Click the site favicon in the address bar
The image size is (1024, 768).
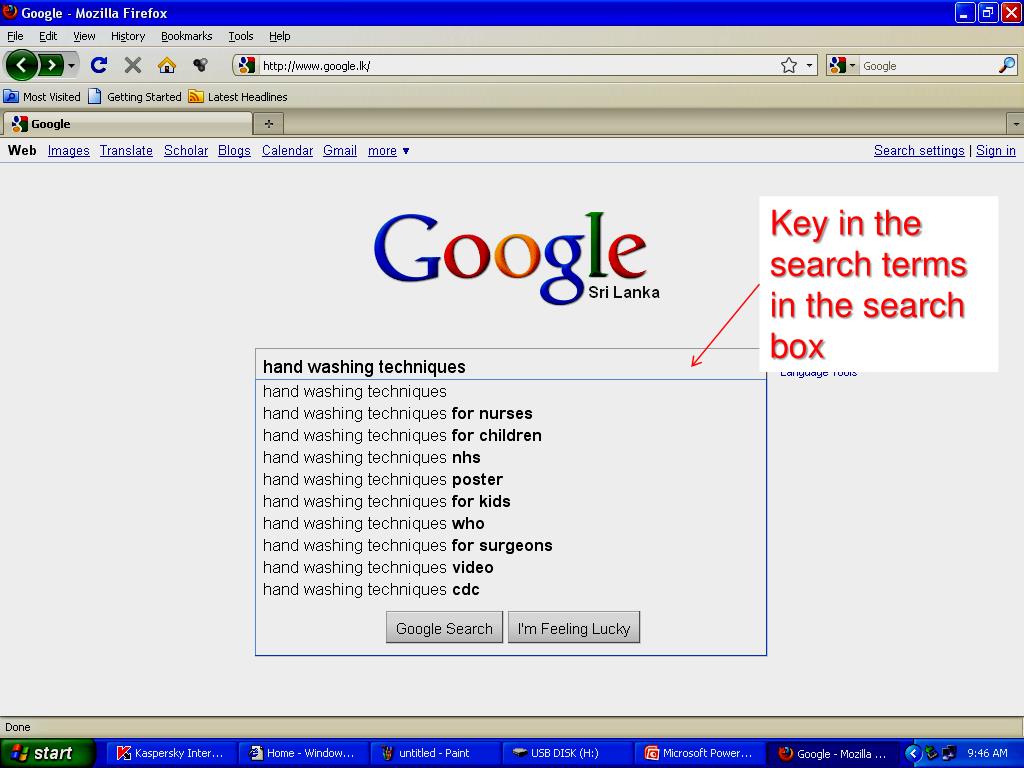pyautogui.click(x=247, y=65)
